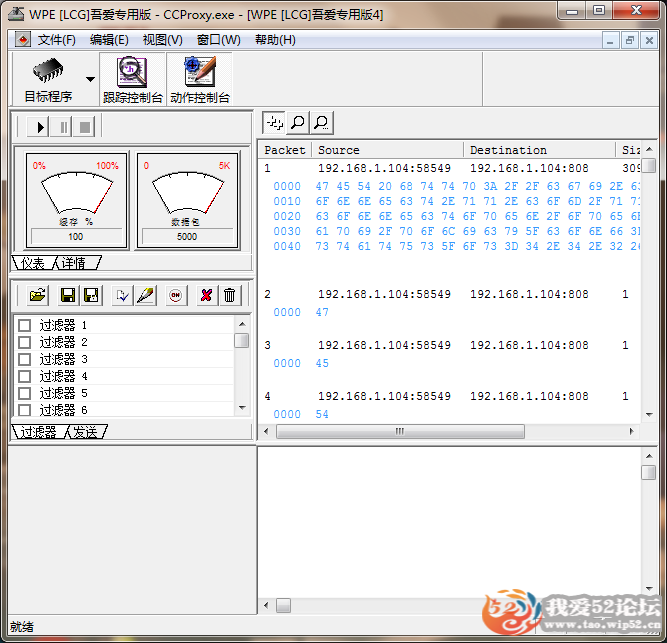Click the first magnifier search icon
Image resolution: width=667 pixels, height=643 pixels.
(298, 123)
